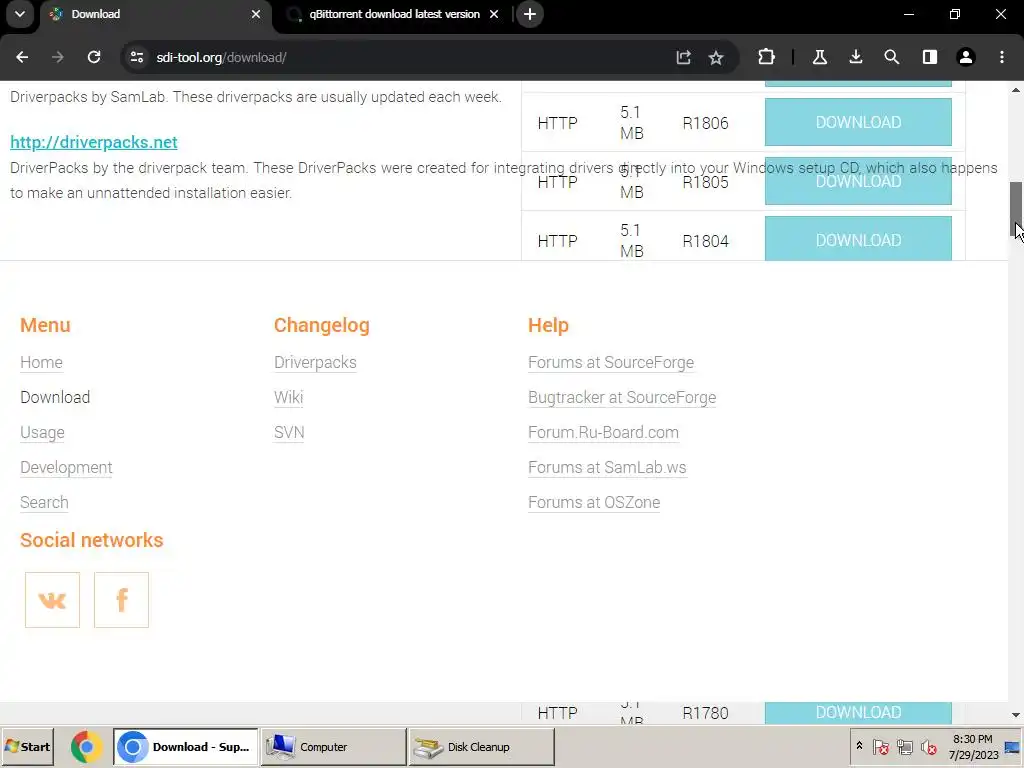Close the qBittorrent tab
Viewport: 1024px width, 768px height.
[494, 14]
